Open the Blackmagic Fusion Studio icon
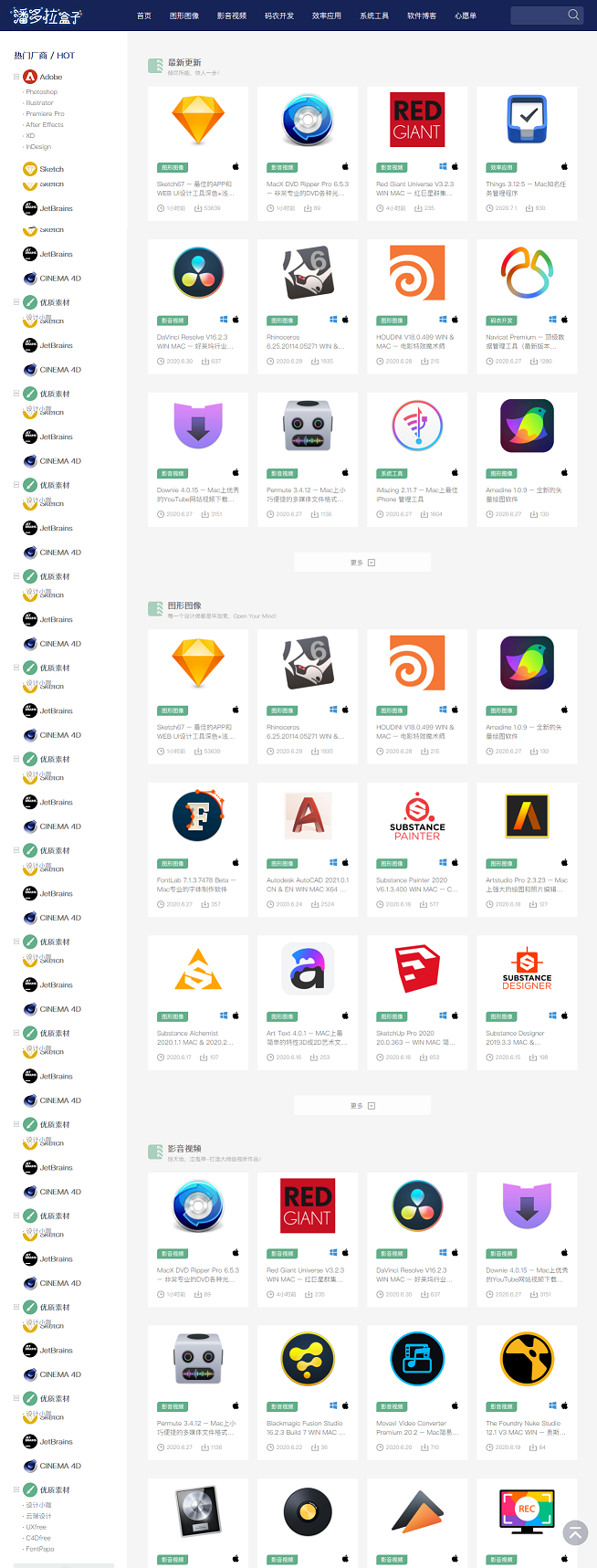 point(308,1359)
